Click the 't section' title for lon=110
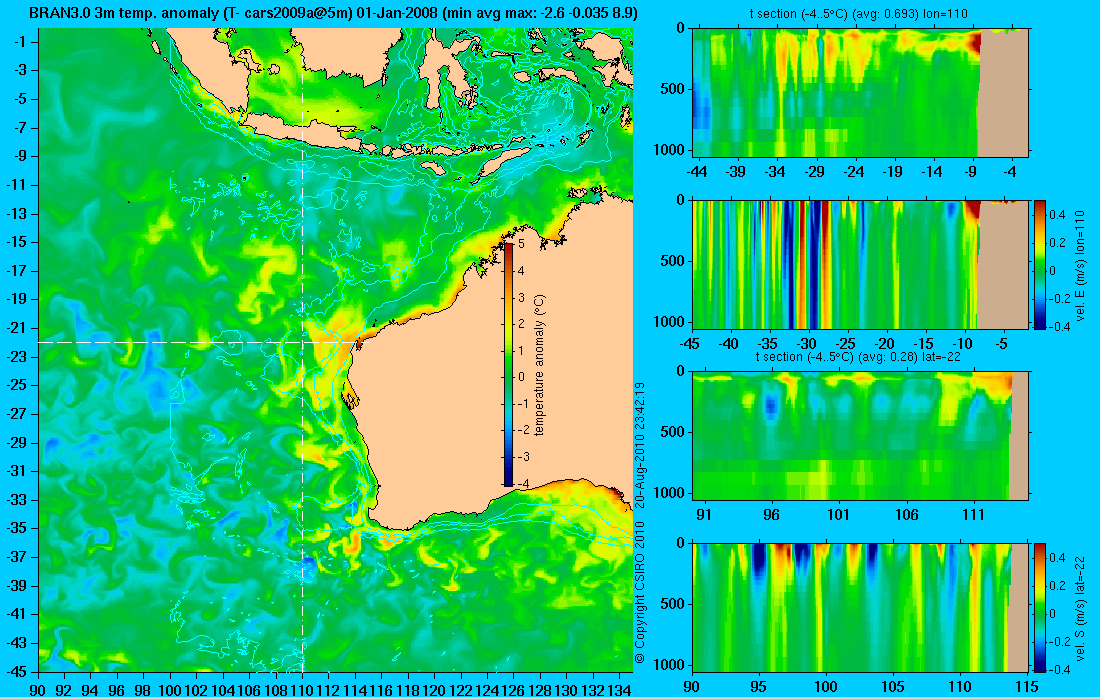 point(861,13)
